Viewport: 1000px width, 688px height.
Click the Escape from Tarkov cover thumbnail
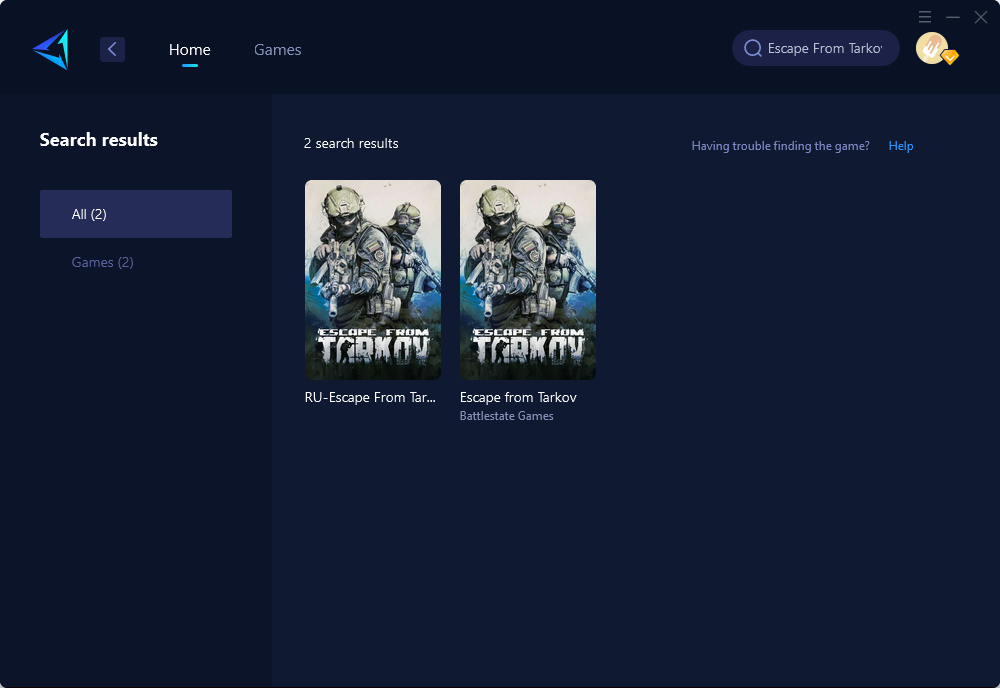tap(527, 280)
